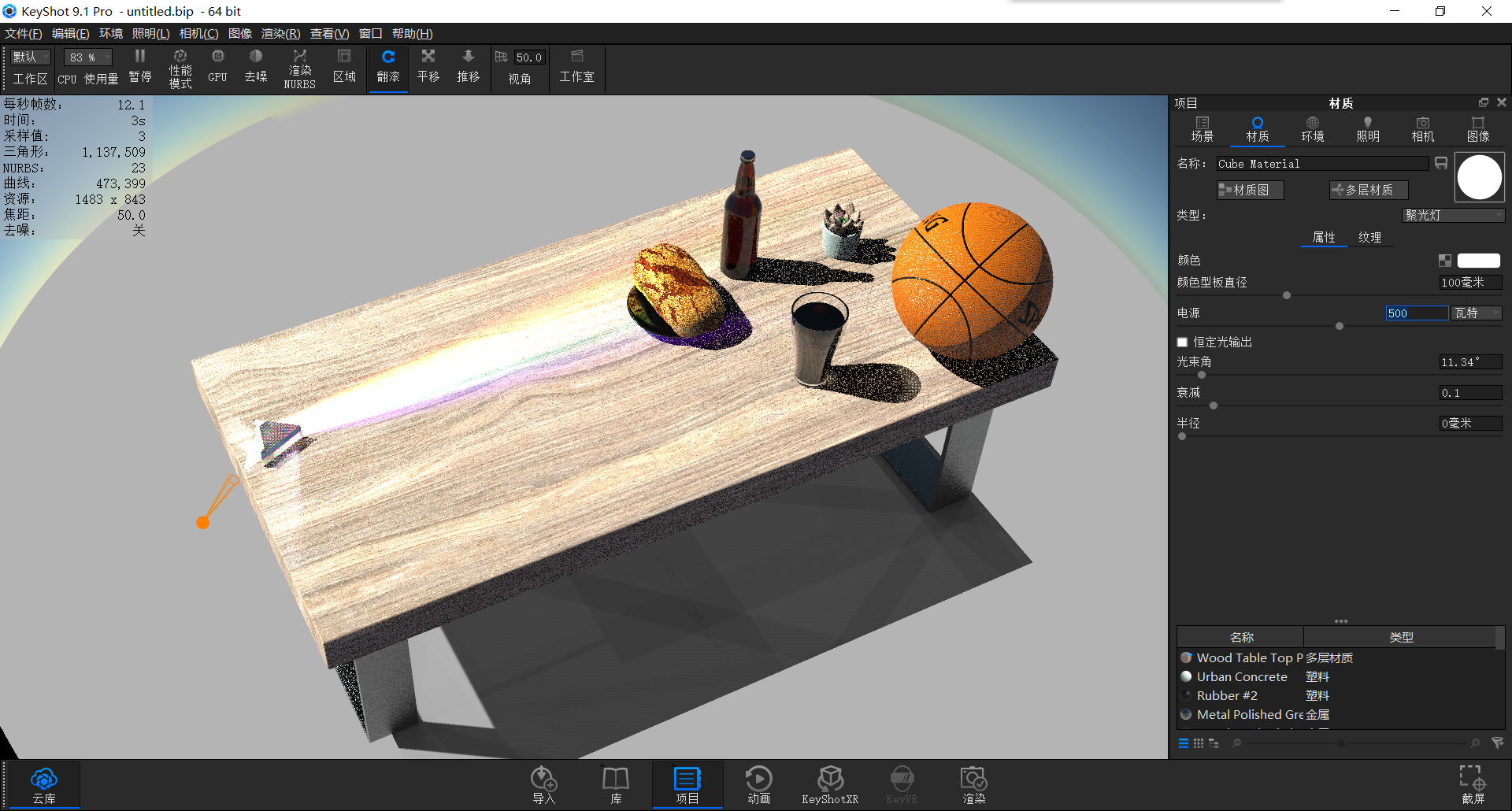This screenshot has height=811, width=1512.
Task: Switch to the 纹理 tab
Action: point(1370,237)
